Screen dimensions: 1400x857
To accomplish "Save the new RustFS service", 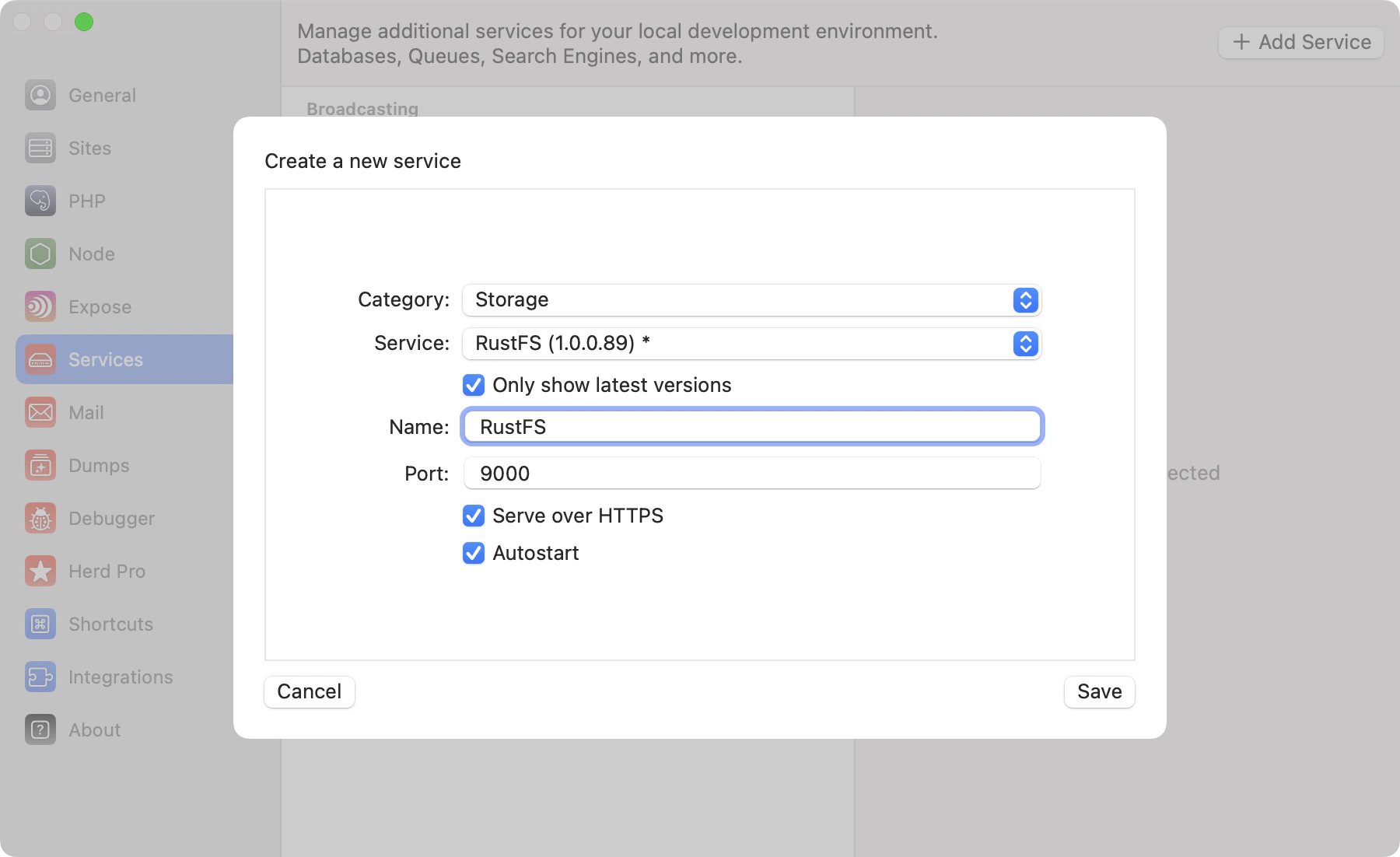I will 1099,691.
